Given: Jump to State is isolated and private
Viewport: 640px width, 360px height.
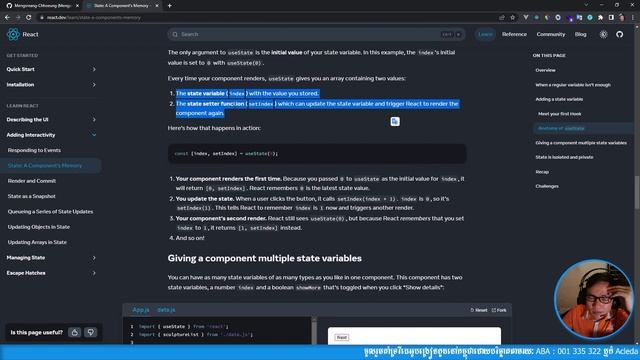Looking at the screenshot, I should pyautogui.click(x=564, y=157).
